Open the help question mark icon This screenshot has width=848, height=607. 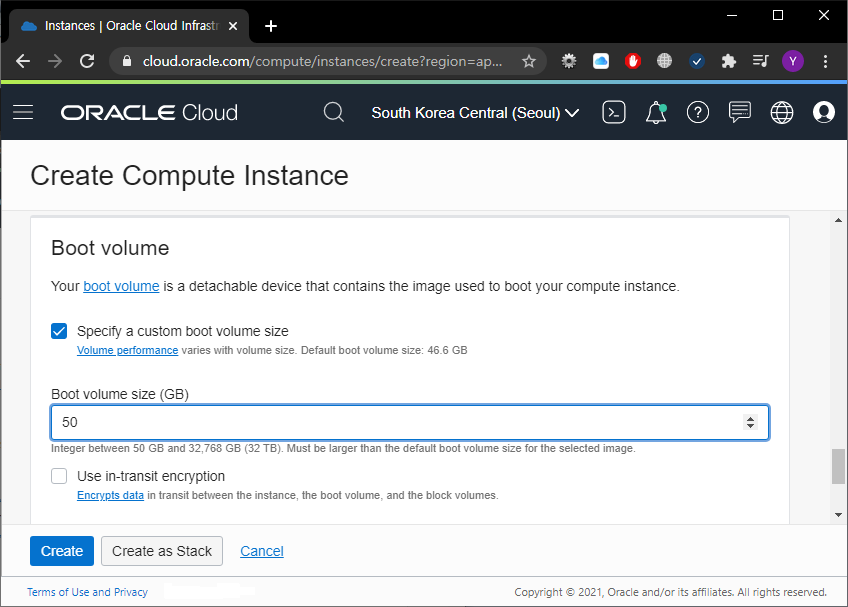(698, 112)
